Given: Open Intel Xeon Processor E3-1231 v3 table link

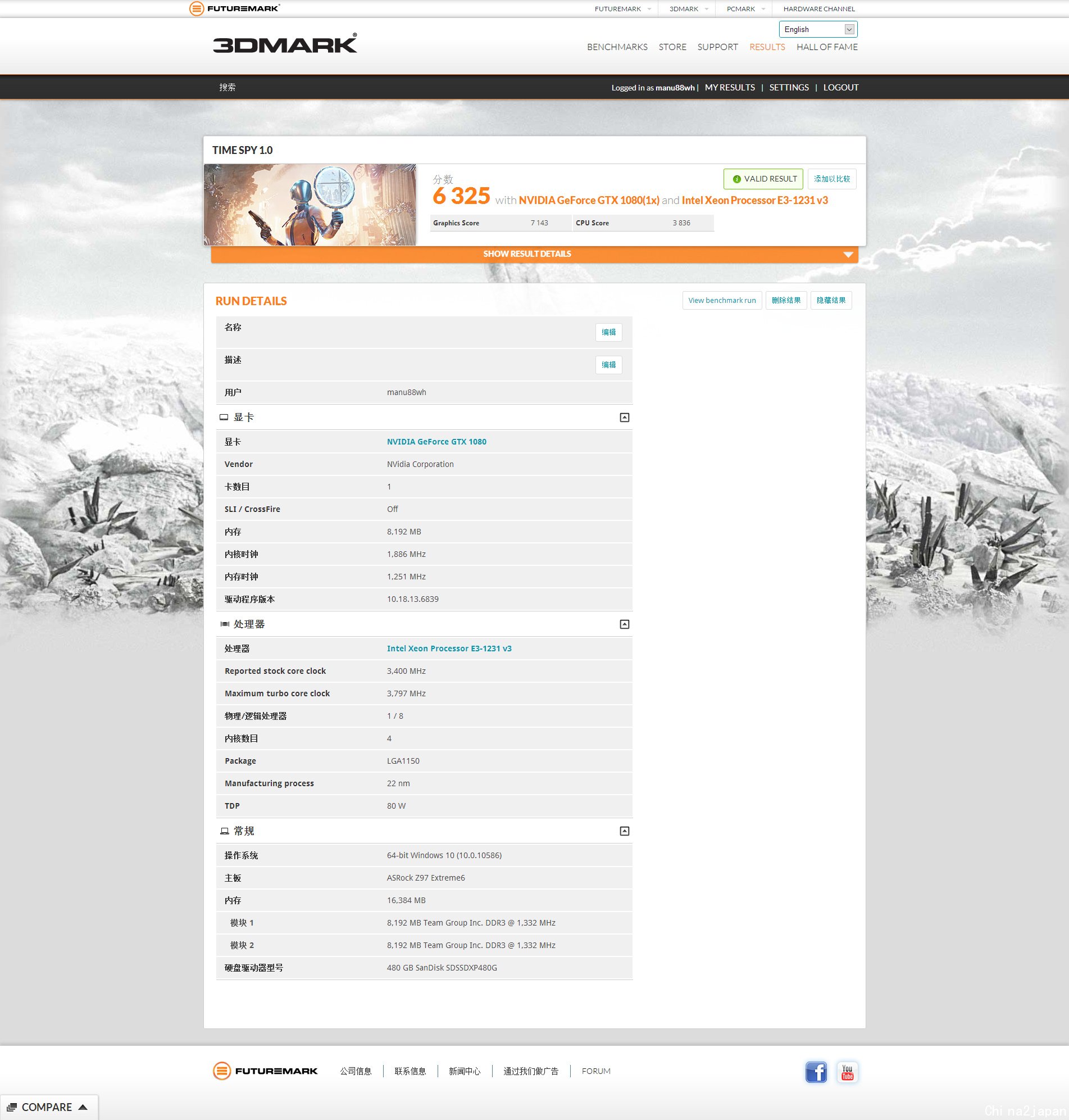Looking at the screenshot, I should tap(449, 649).
